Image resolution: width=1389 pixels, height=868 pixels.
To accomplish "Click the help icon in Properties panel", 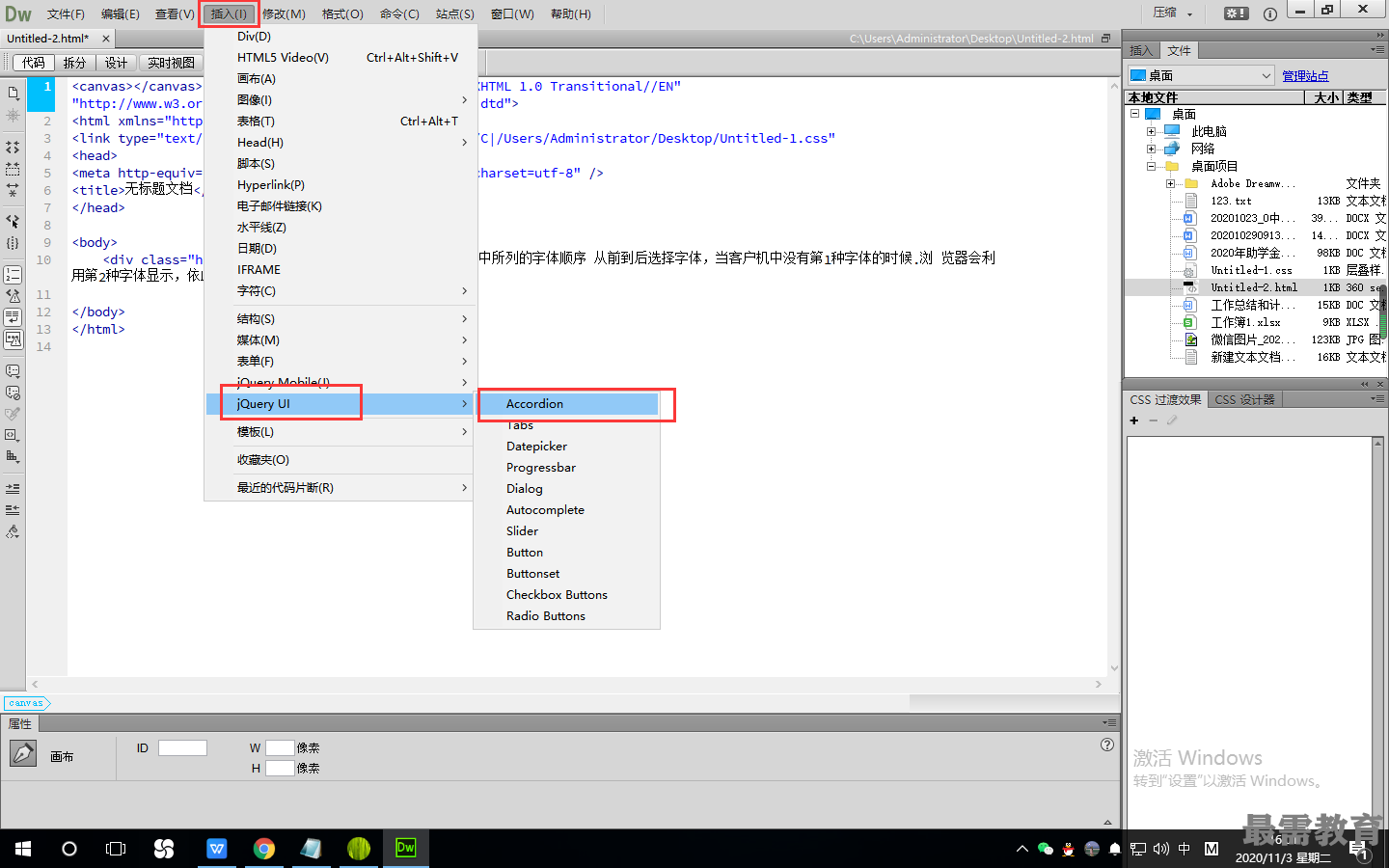I will point(1107,745).
